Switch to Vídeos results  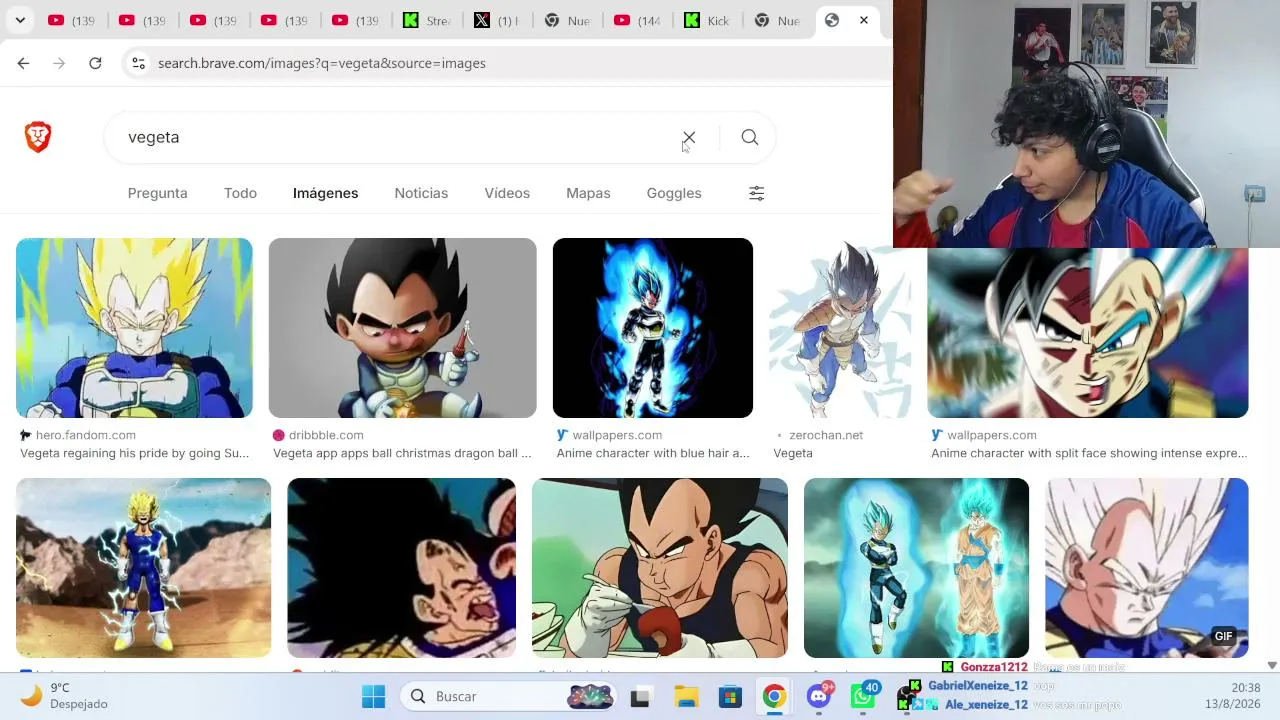point(507,193)
